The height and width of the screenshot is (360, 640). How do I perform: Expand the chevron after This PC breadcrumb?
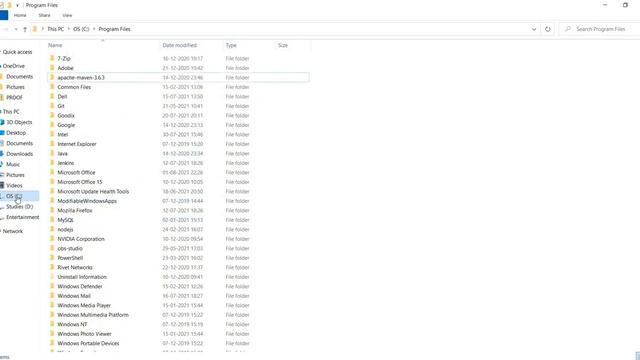69,29
